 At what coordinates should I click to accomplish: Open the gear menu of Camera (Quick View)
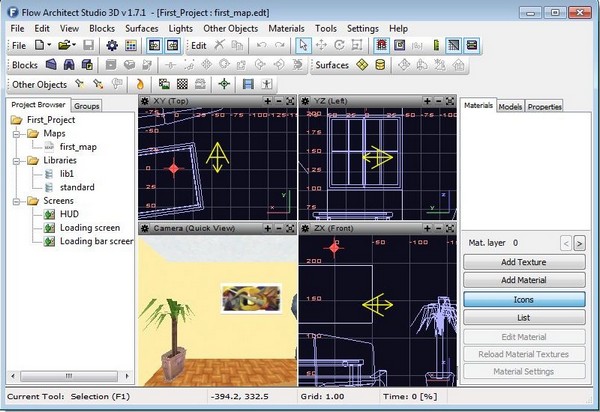point(145,228)
